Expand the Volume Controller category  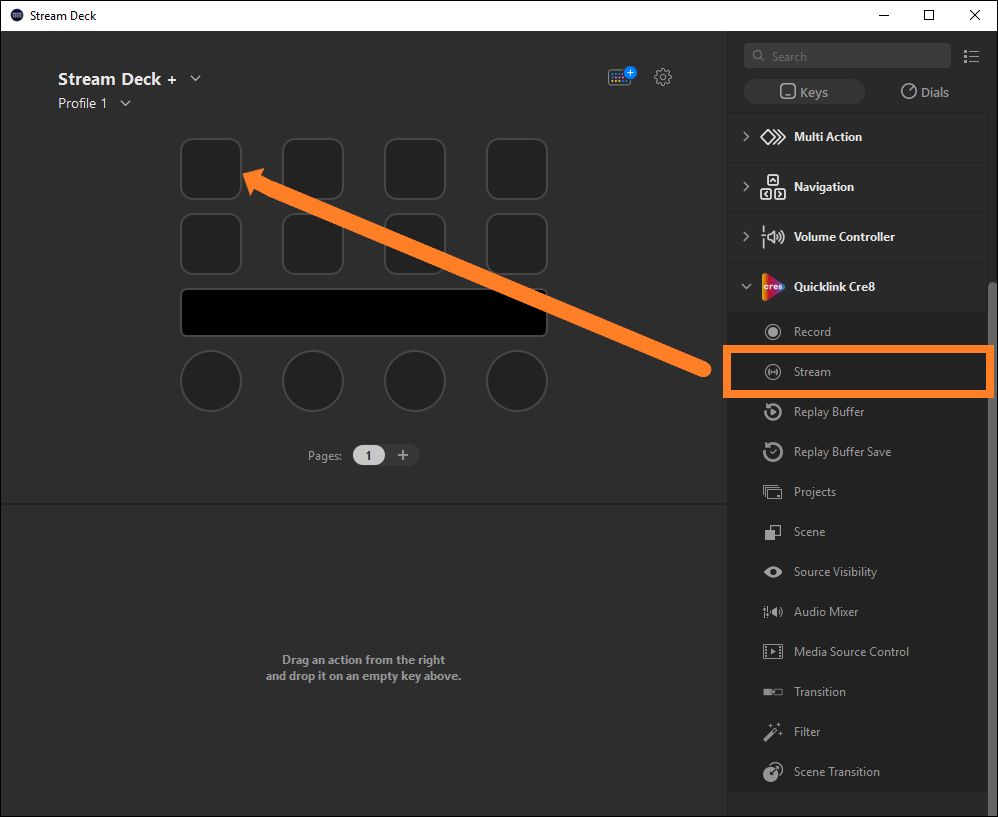[746, 237]
